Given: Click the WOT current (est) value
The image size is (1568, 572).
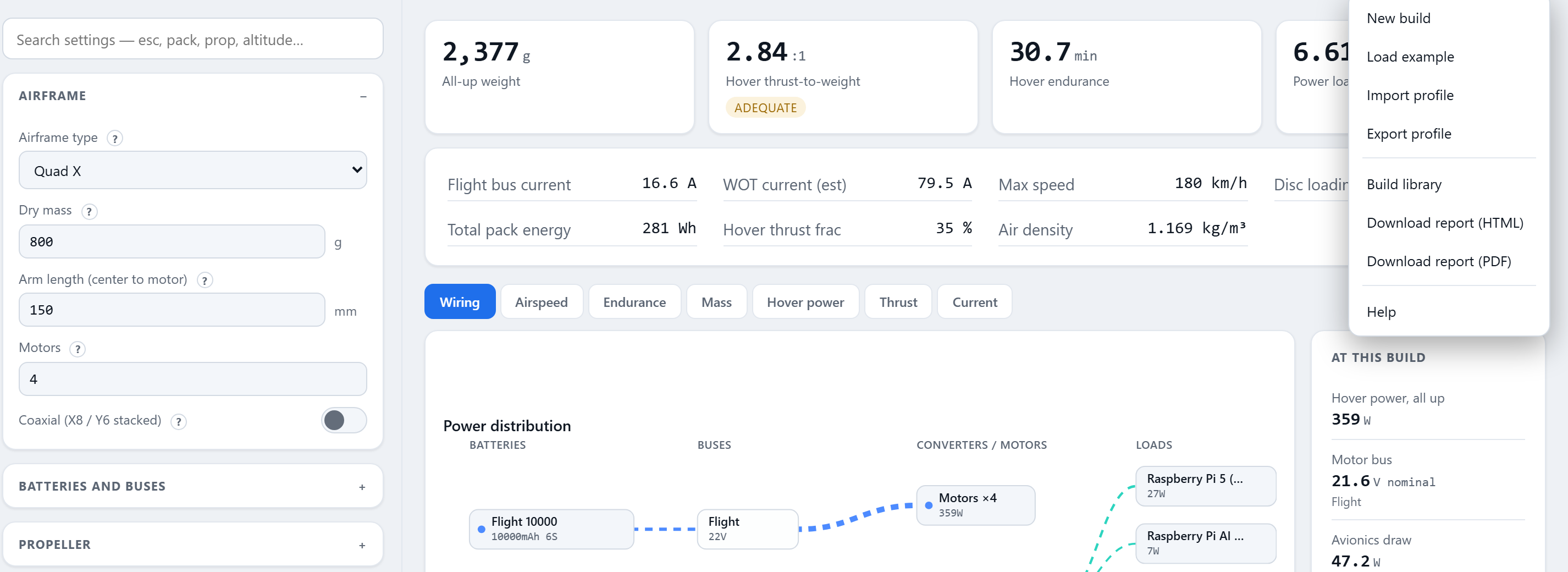Looking at the screenshot, I should [944, 183].
